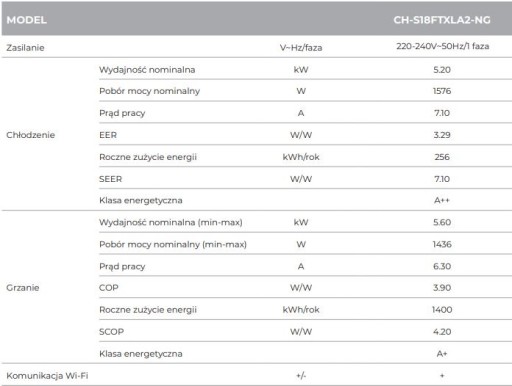The width and height of the screenshot is (512, 386).
Task: Select the EER value 3.29
Action: 442,135
